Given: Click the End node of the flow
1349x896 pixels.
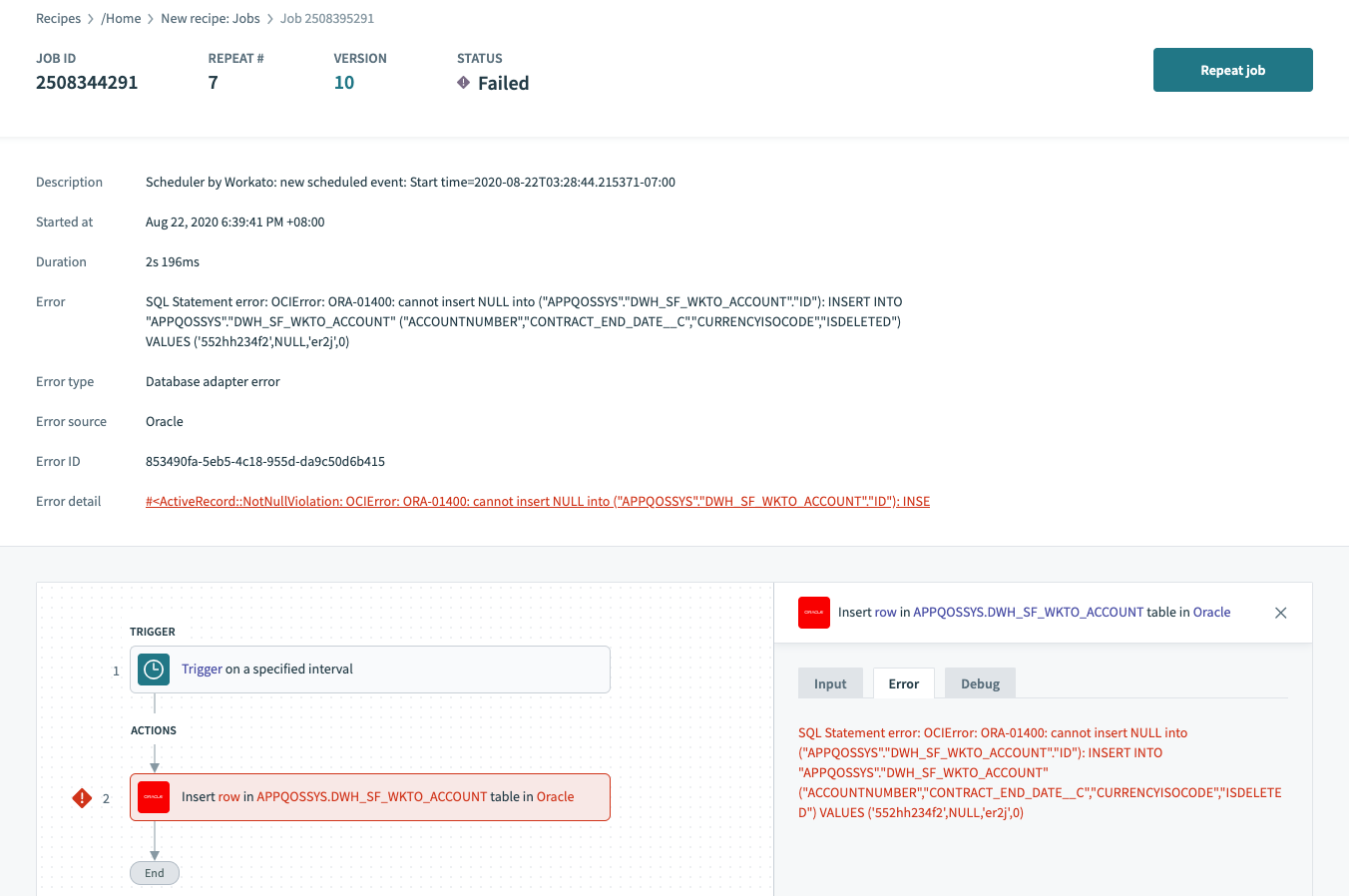Looking at the screenshot, I should 155,873.
